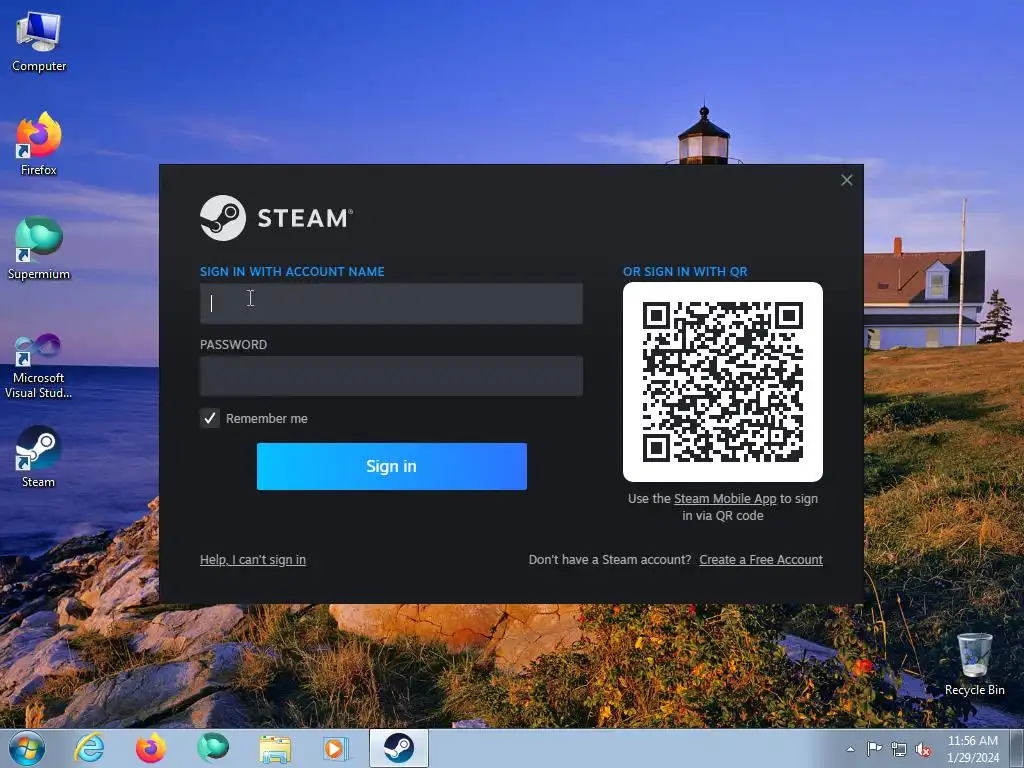The image size is (1024, 768).
Task: Click the Sign in button
Action: [x=392, y=466]
